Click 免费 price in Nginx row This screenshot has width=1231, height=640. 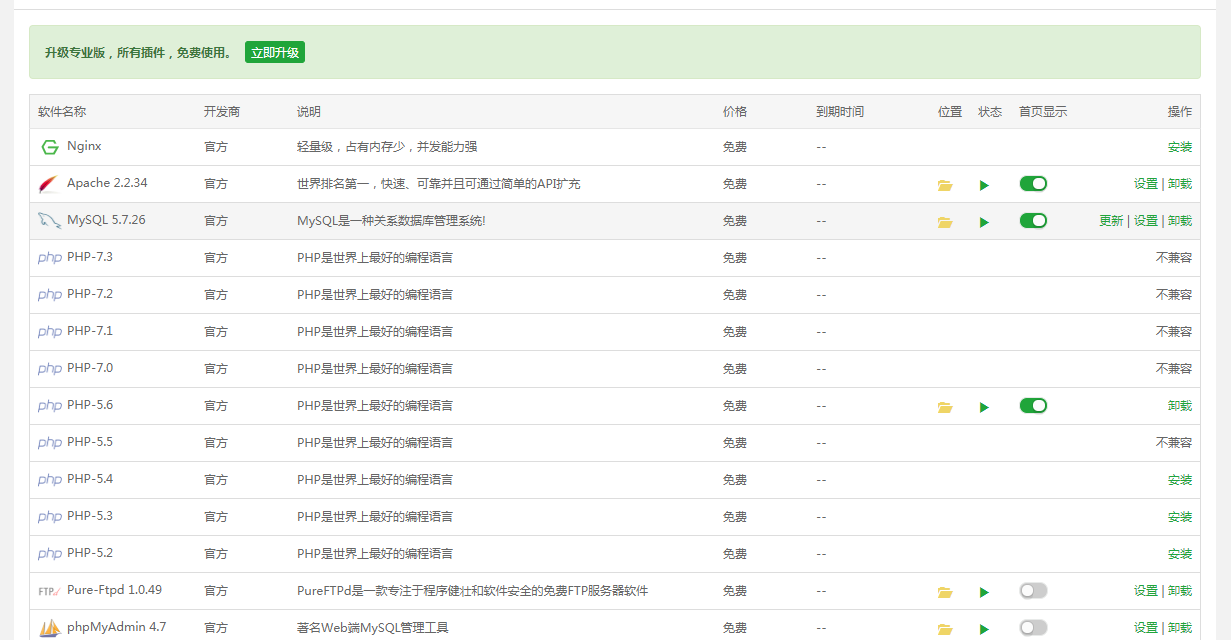pos(735,147)
